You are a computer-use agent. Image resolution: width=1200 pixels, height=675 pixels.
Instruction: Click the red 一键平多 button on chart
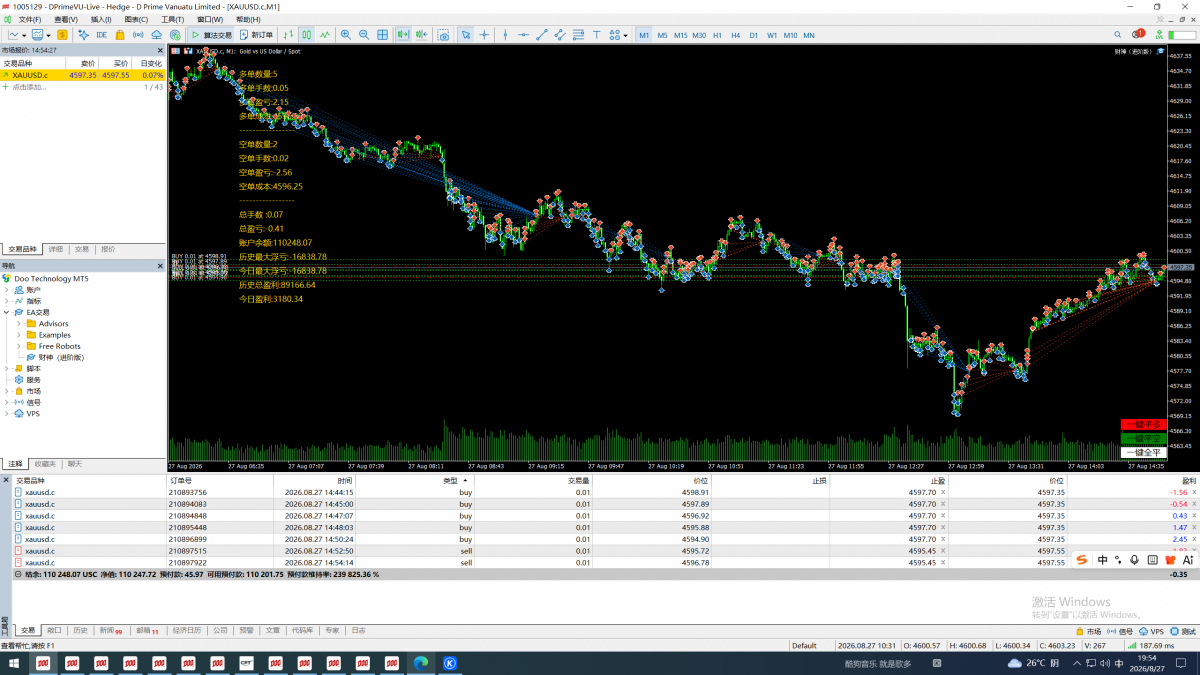click(1144, 425)
